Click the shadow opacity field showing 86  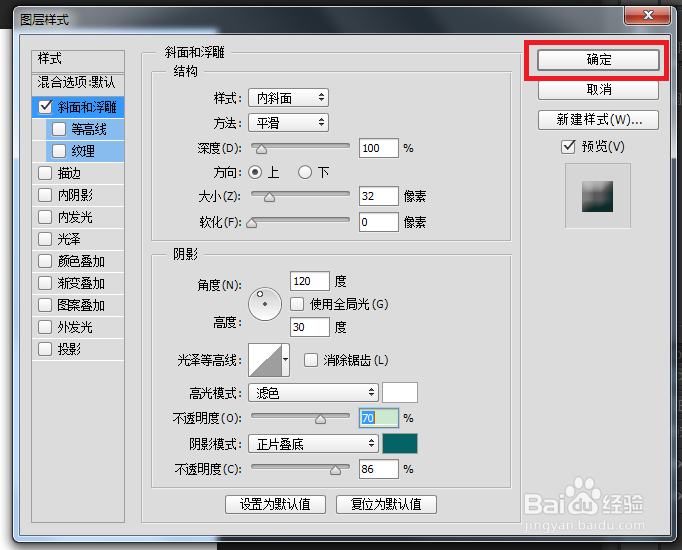tap(379, 469)
